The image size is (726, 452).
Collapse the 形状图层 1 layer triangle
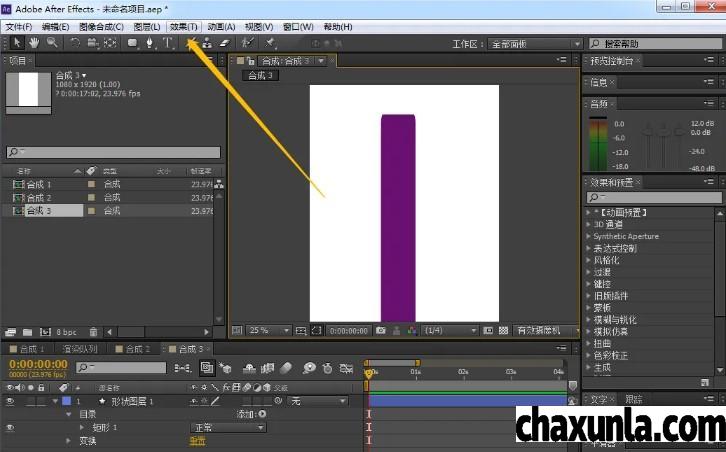[56, 402]
